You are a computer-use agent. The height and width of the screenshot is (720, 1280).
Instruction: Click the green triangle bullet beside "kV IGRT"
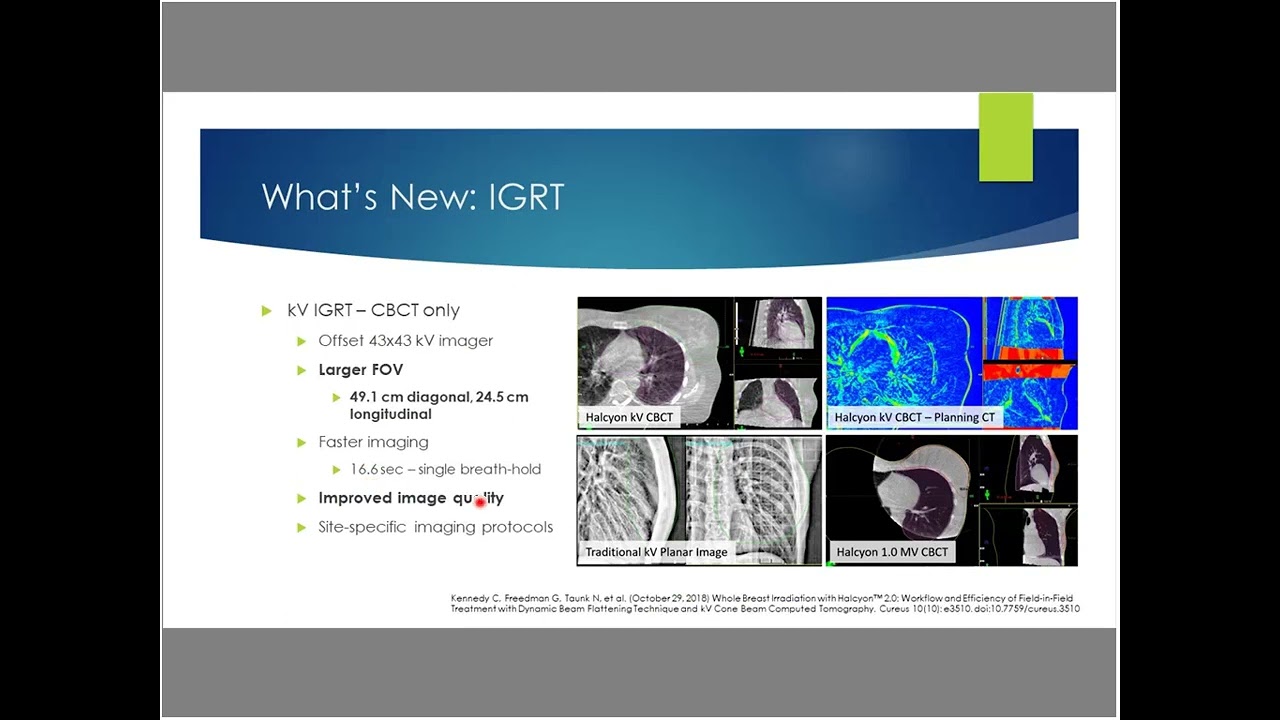click(267, 311)
